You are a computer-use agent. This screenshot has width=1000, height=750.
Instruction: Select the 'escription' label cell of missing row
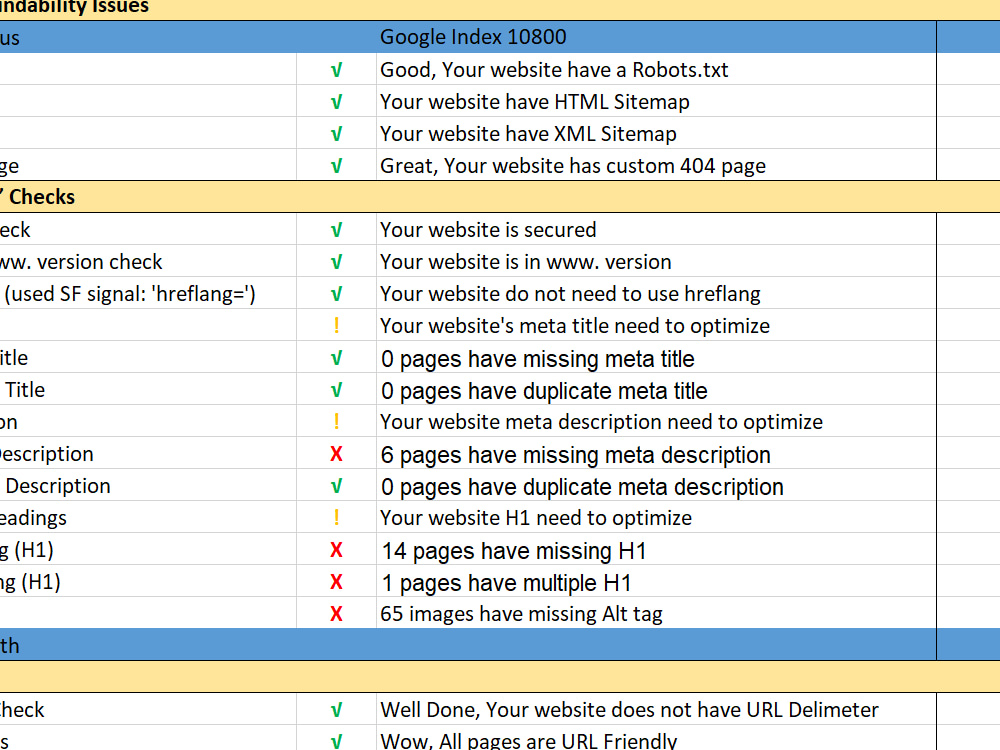(x=47, y=454)
